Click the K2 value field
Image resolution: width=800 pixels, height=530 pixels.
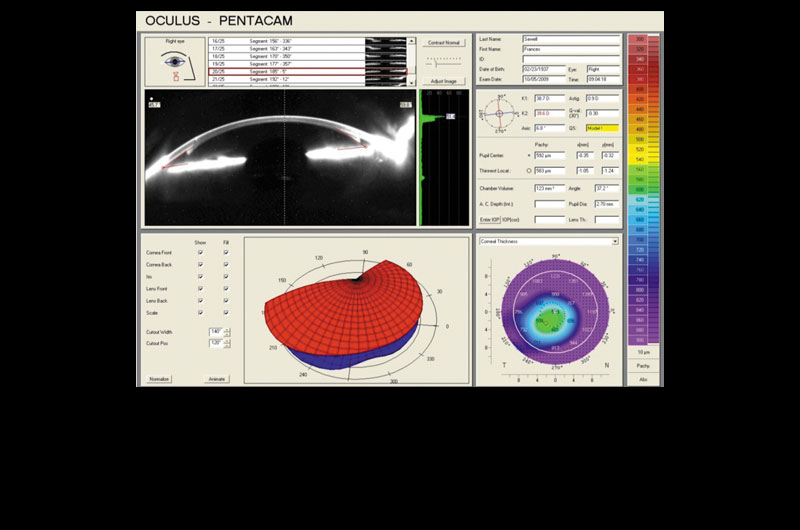(x=549, y=113)
